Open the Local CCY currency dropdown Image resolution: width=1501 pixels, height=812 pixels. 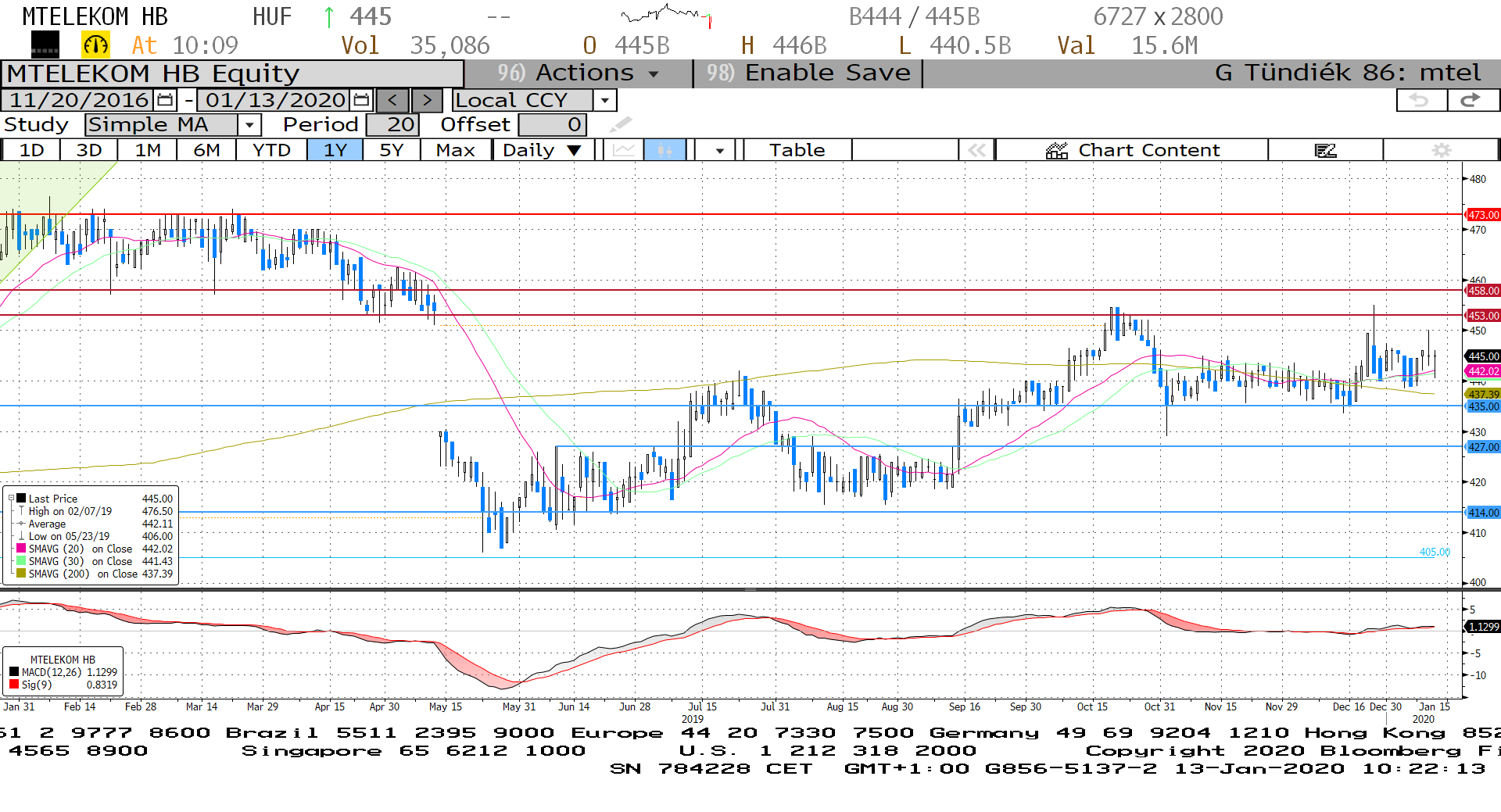click(x=604, y=100)
